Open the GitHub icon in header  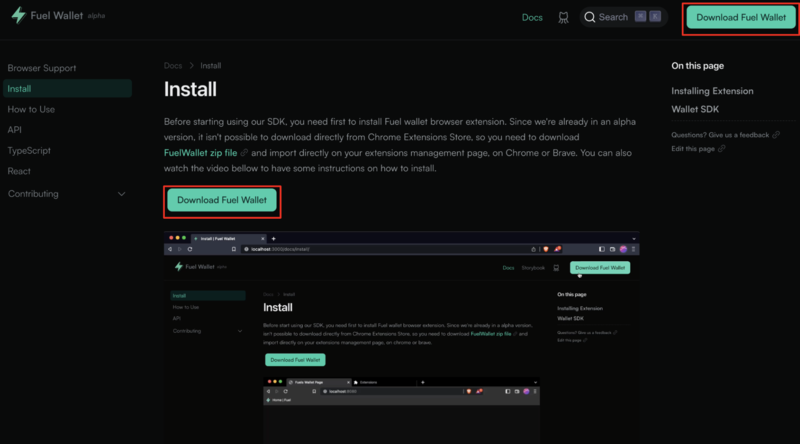tap(563, 17)
